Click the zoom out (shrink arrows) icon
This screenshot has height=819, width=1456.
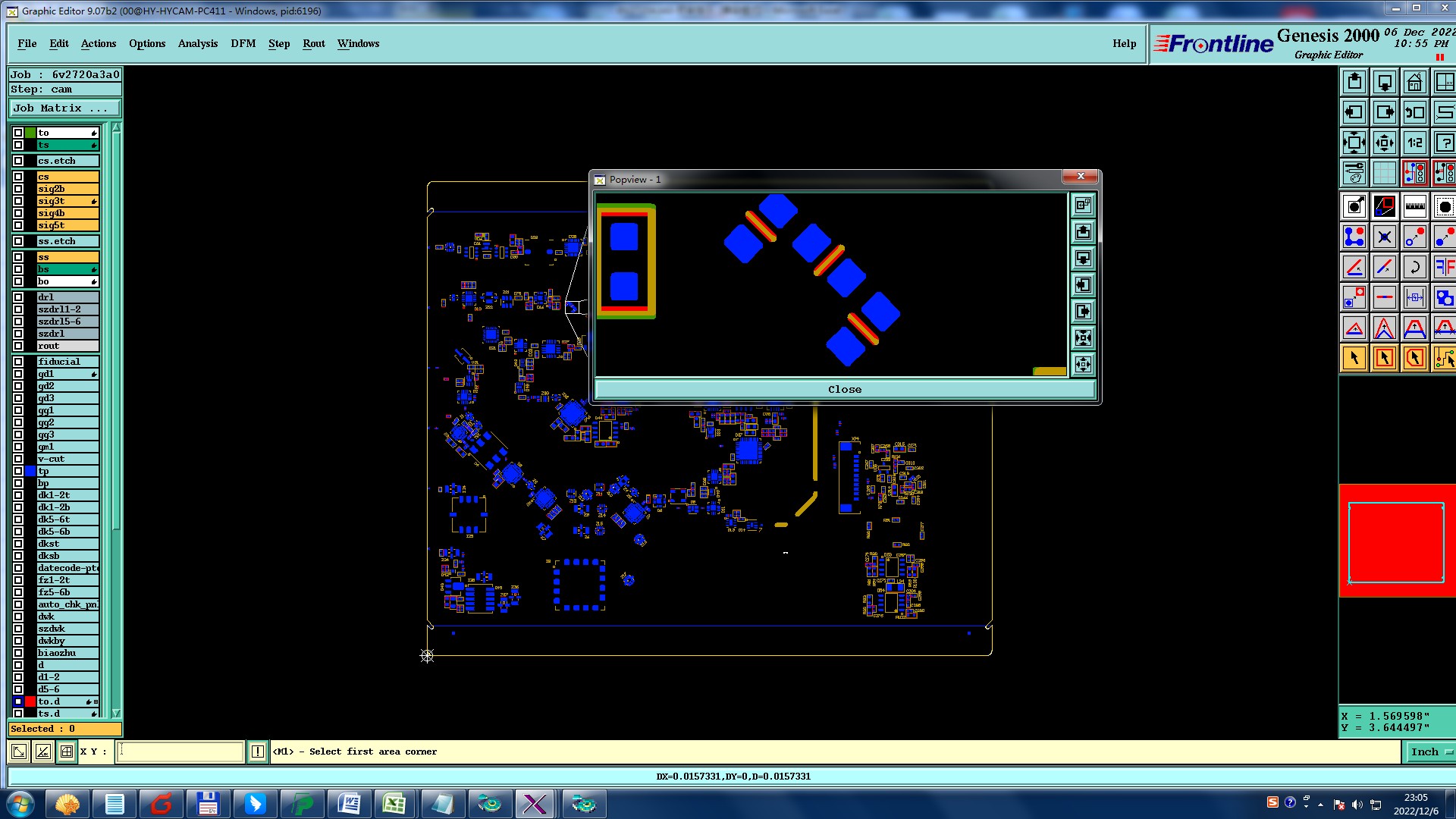pos(1385,143)
